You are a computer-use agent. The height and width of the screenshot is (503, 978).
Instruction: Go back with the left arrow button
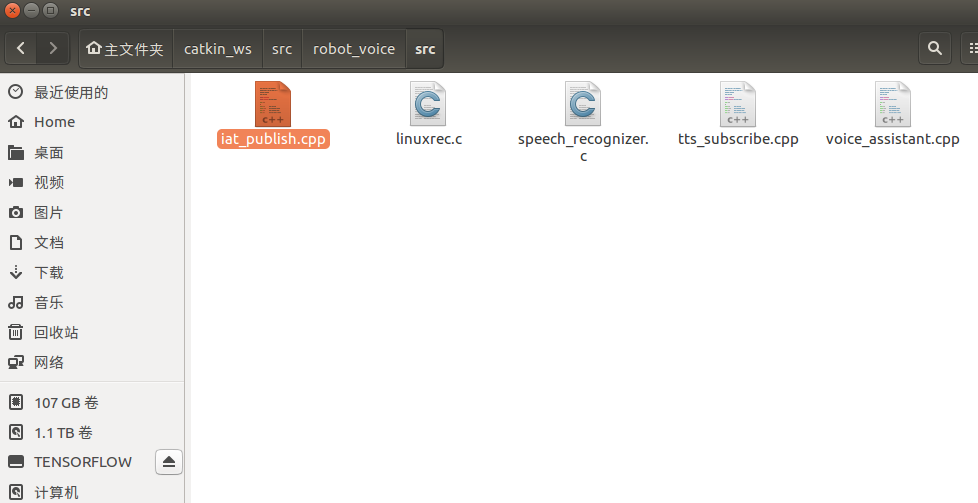click(x=21, y=48)
